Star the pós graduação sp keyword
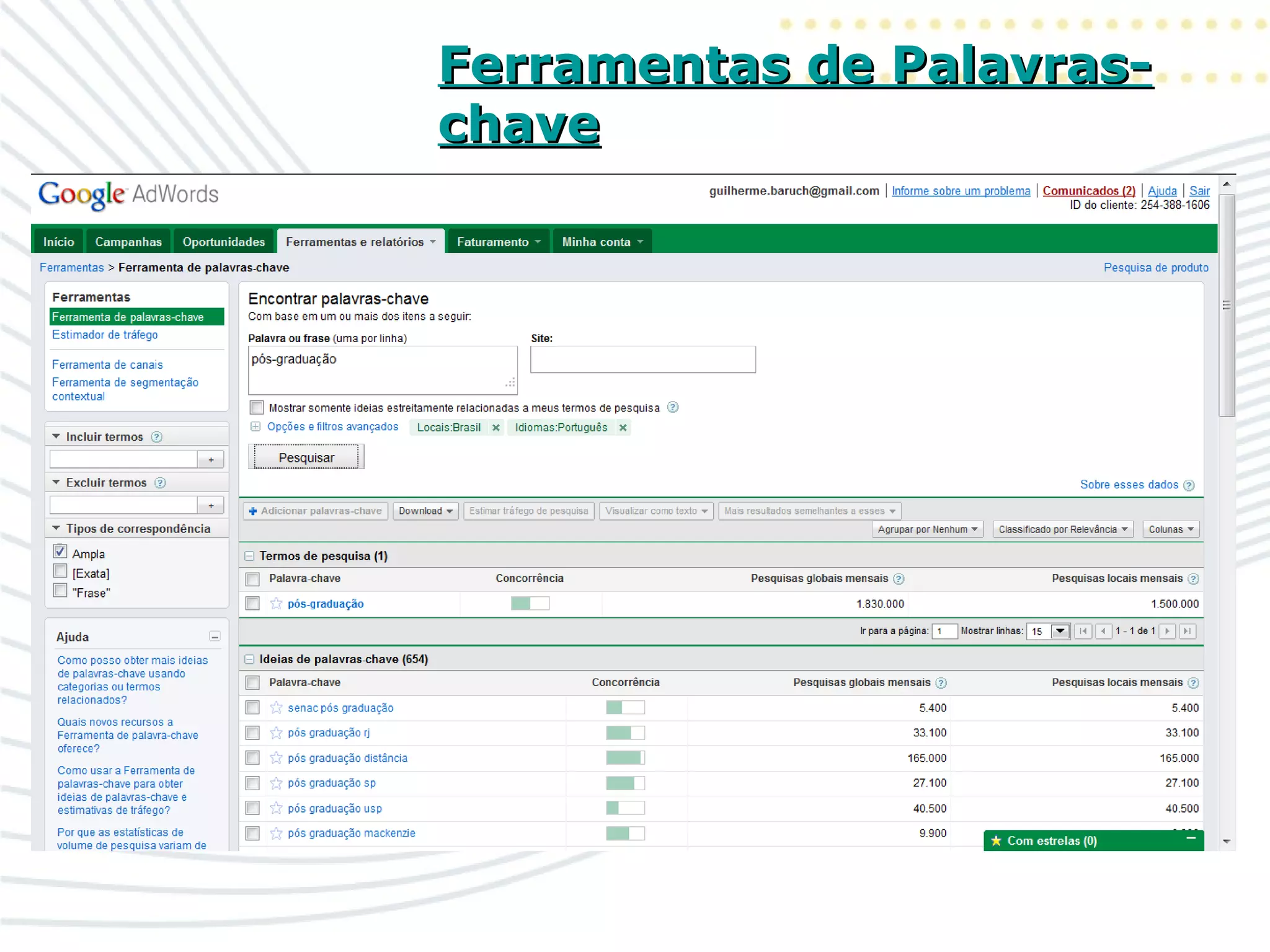The width and height of the screenshot is (1270, 952). tap(276, 783)
